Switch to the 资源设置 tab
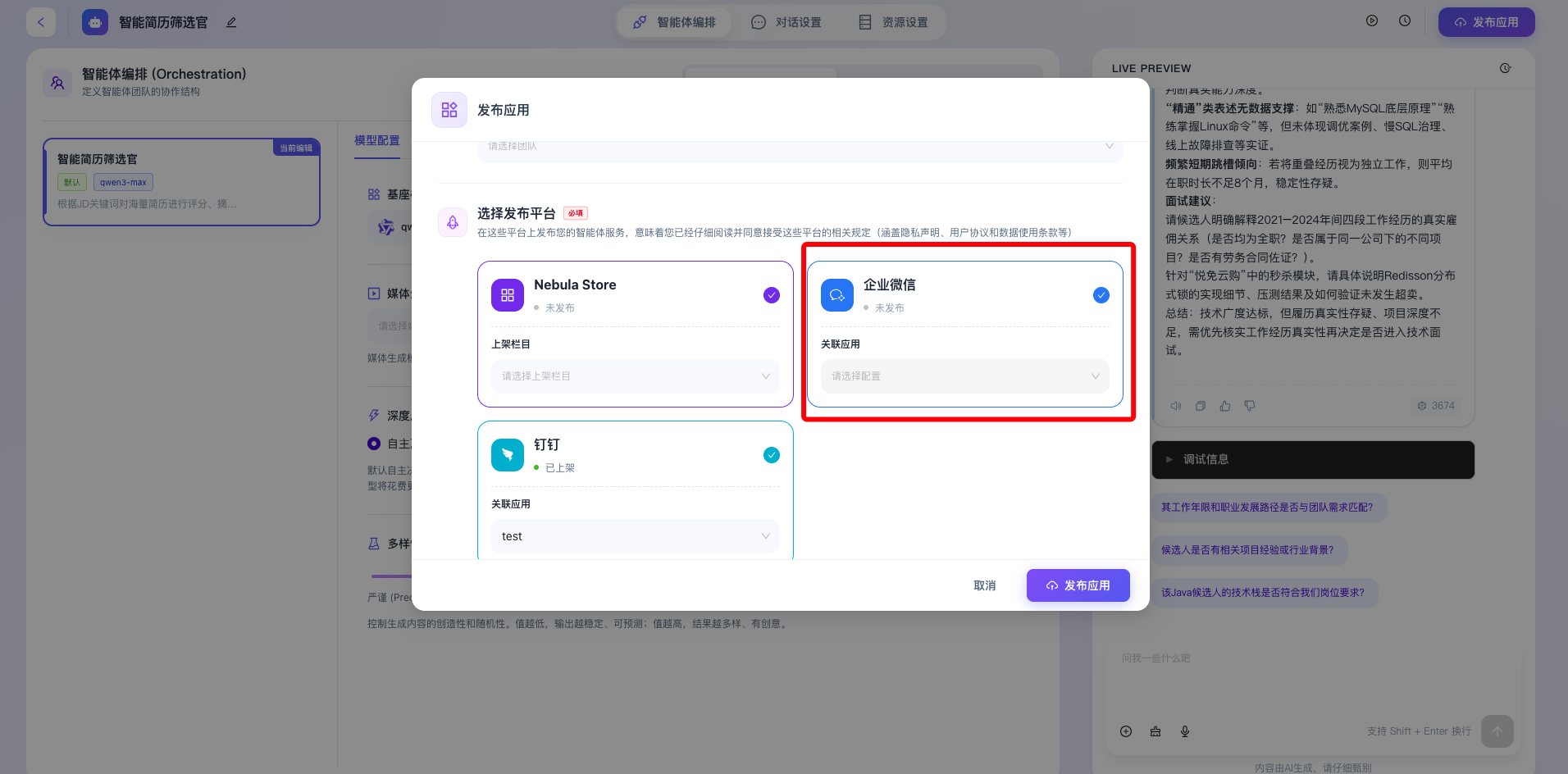Screen dimensions: 1568x774 [893, 22]
